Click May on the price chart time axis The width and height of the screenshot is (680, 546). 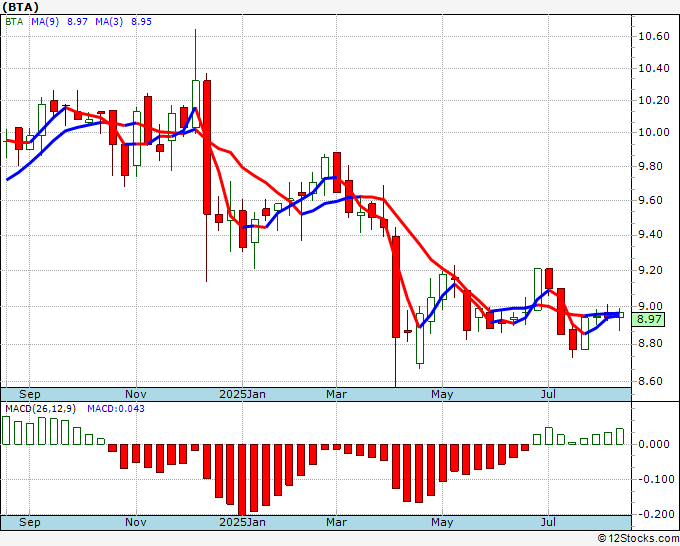tap(442, 394)
